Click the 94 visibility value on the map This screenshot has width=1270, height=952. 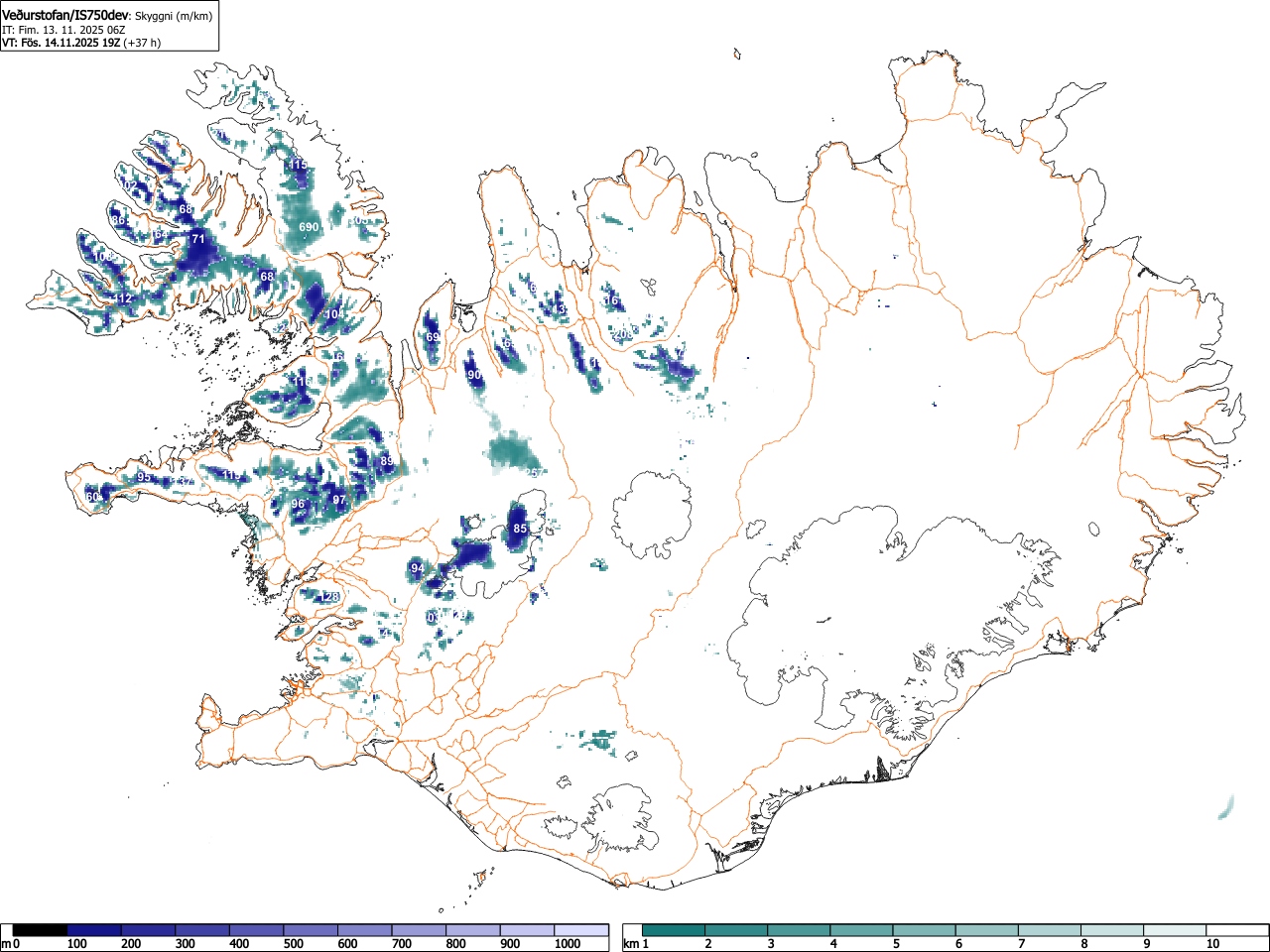[418, 568]
